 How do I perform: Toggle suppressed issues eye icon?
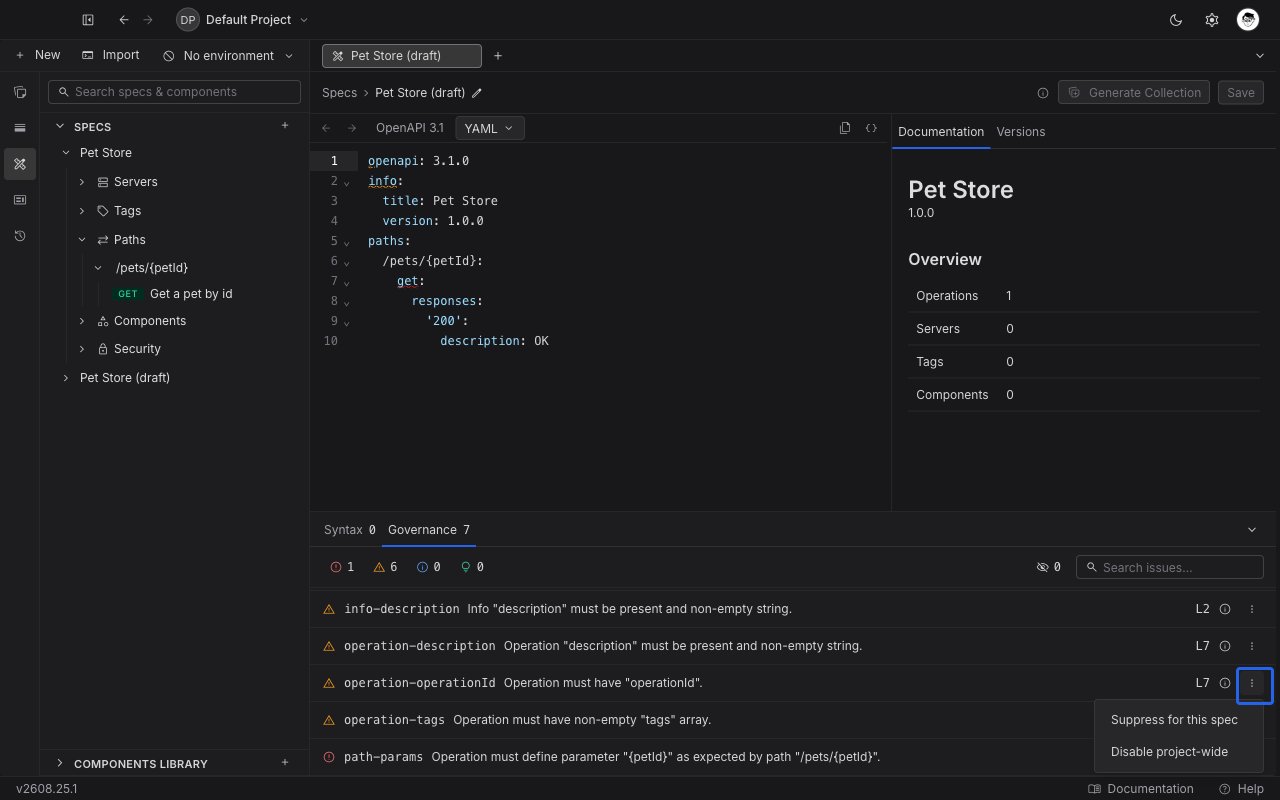coord(1049,567)
